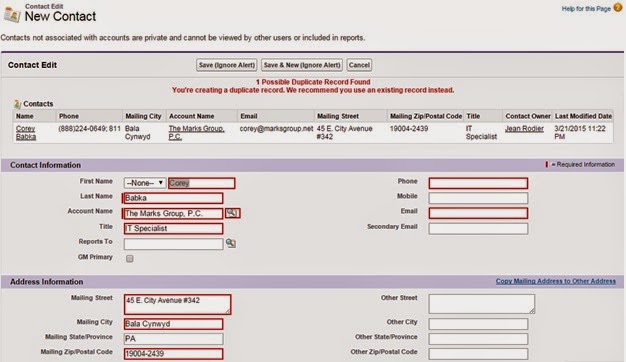Click the Other State/Province field
626x362 pixels.
pyautogui.click(x=478, y=339)
